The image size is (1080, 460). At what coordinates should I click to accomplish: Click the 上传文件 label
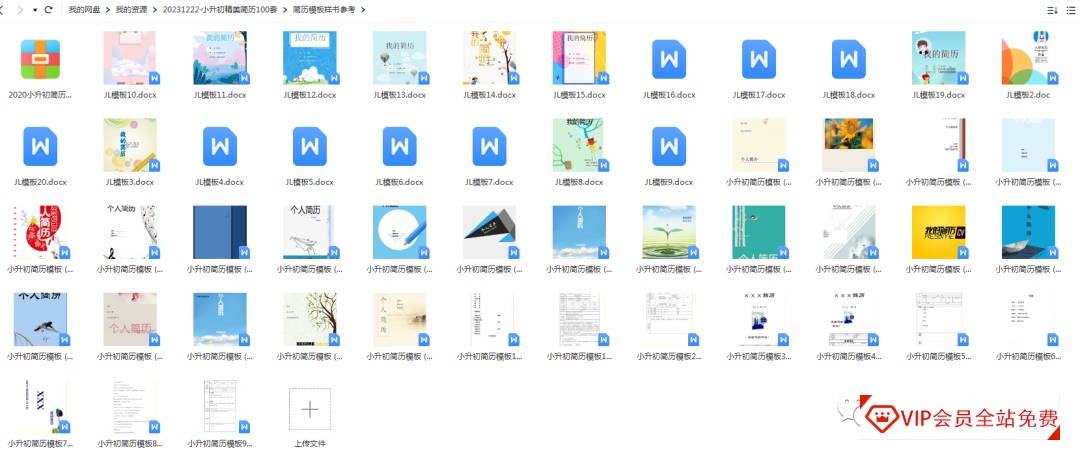(309, 444)
